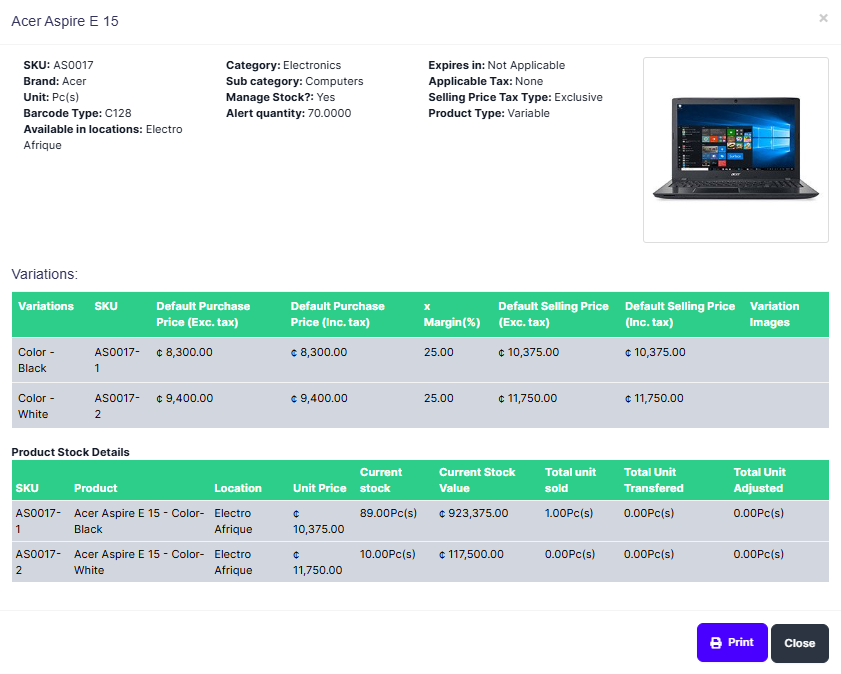This screenshot has width=841, height=674.
Task: Click the total sold value '1.00Pc(s)'
Action: 569,513
